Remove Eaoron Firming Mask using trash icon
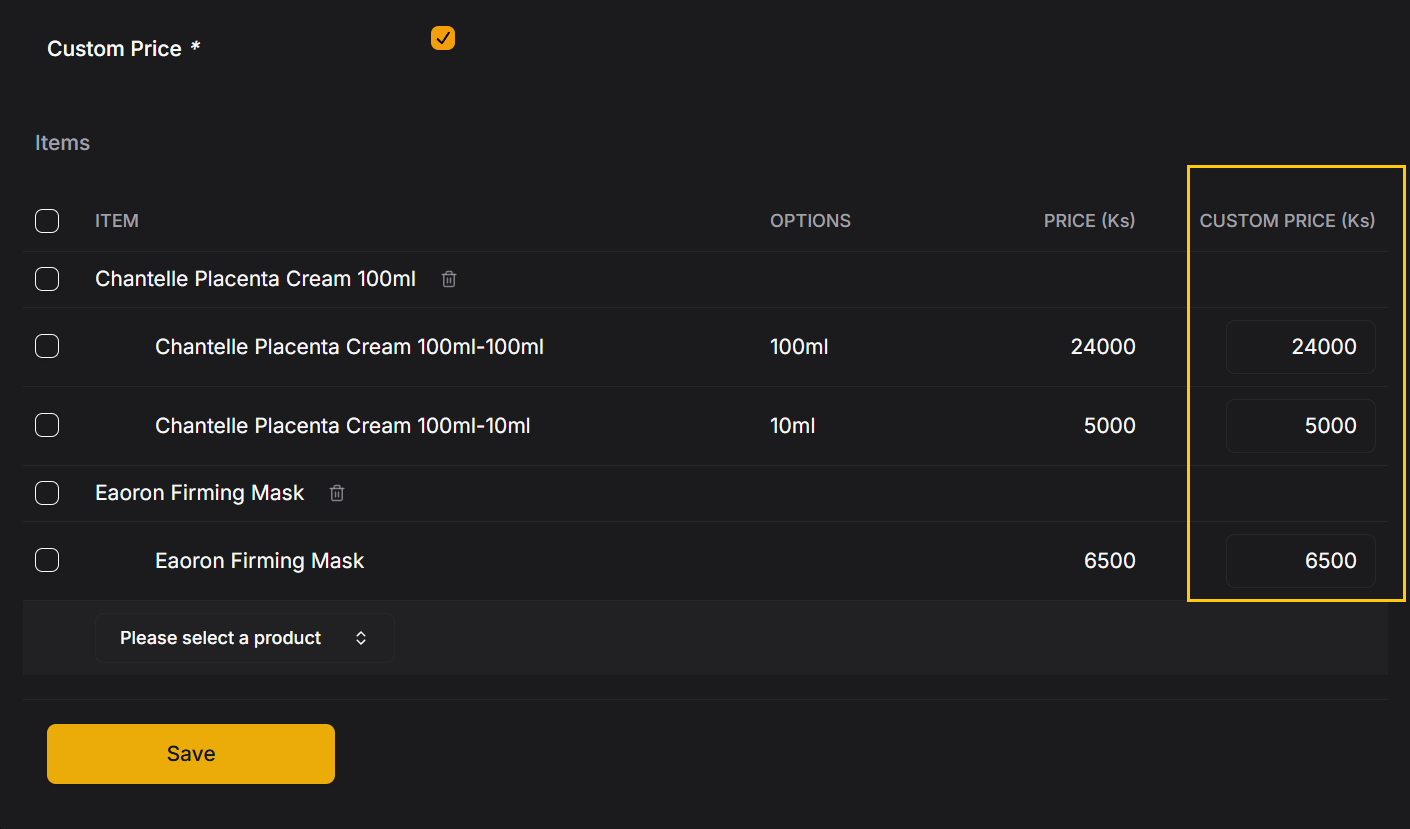 coord(337,493)
